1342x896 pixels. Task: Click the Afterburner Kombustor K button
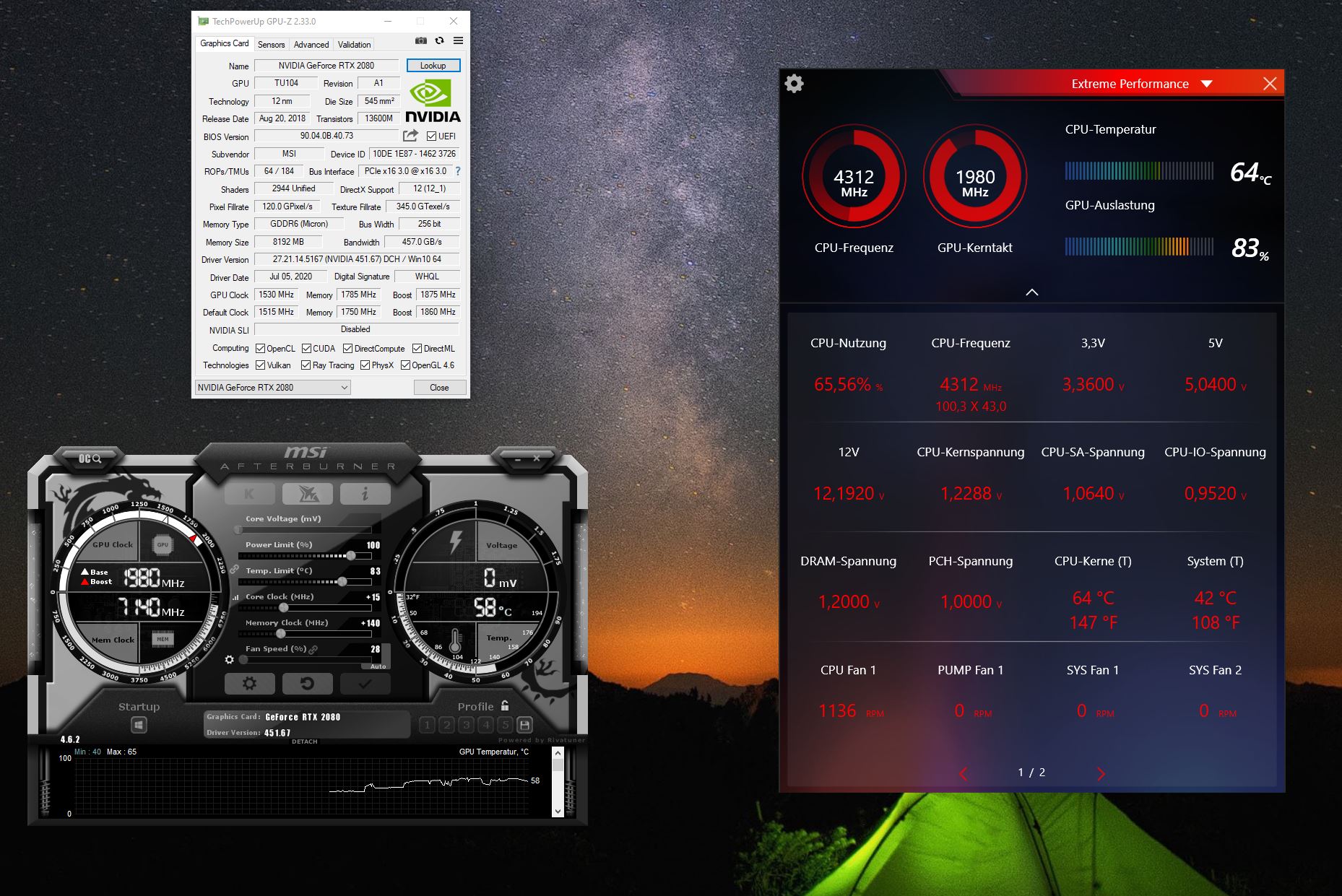[x=249, y=494]
